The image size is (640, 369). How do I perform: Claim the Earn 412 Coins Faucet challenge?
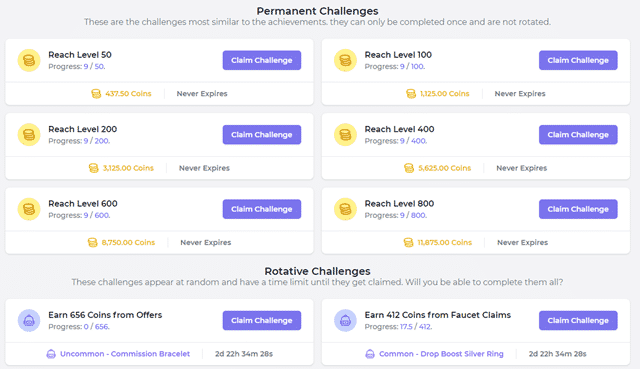(578, 320)
